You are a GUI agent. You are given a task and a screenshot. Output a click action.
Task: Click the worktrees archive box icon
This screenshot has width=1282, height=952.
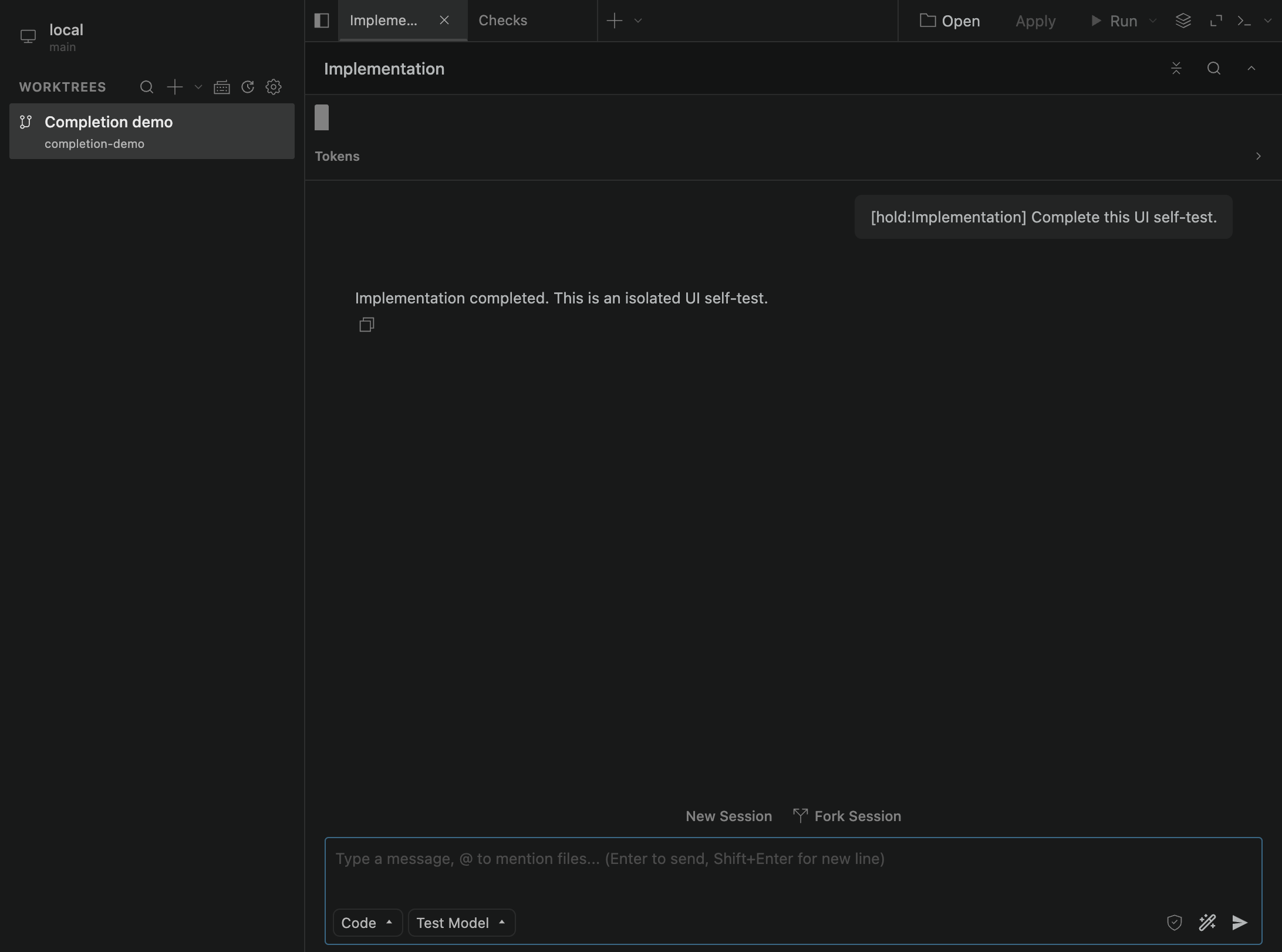(x=222, y=87)
